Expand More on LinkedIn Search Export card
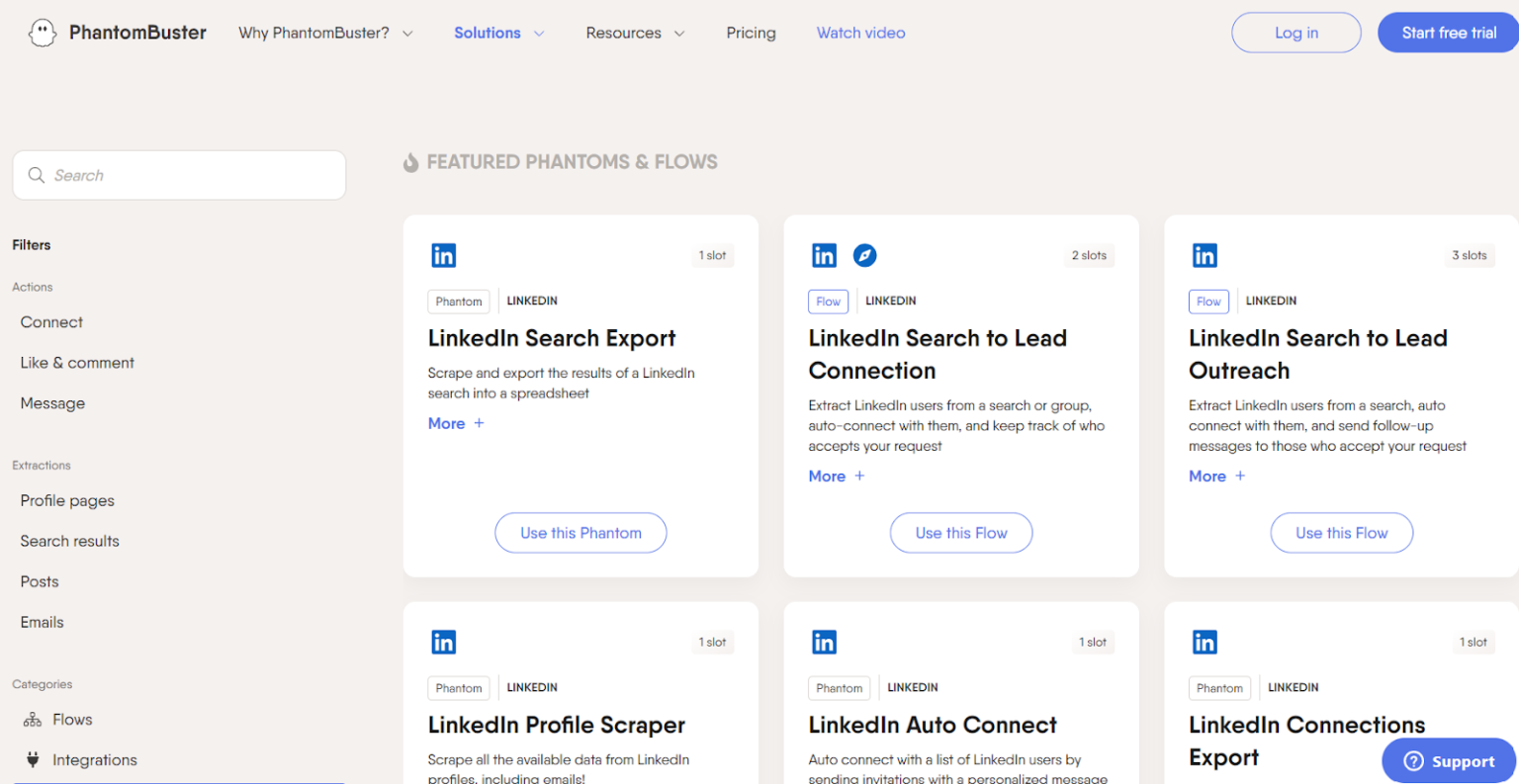 point(456,423)
